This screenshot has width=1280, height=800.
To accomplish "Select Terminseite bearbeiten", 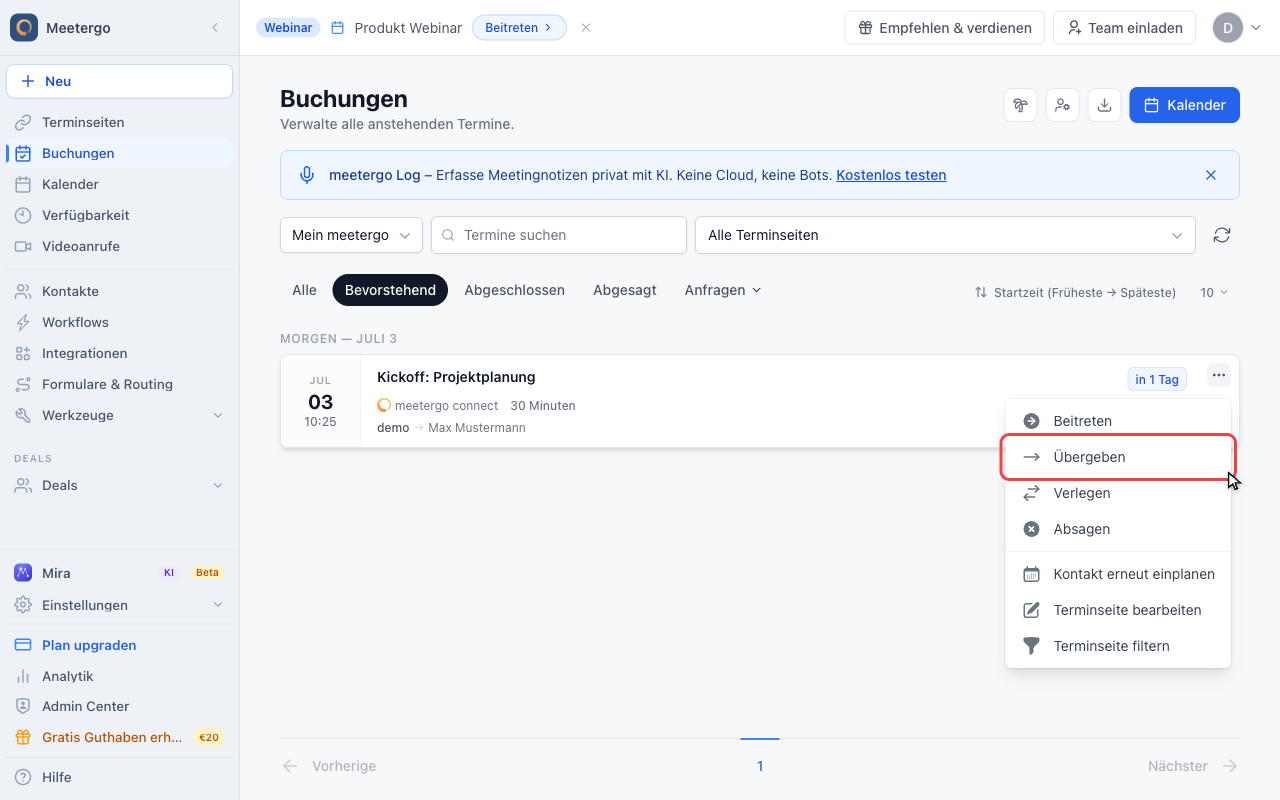I will tap(1118, 610).
